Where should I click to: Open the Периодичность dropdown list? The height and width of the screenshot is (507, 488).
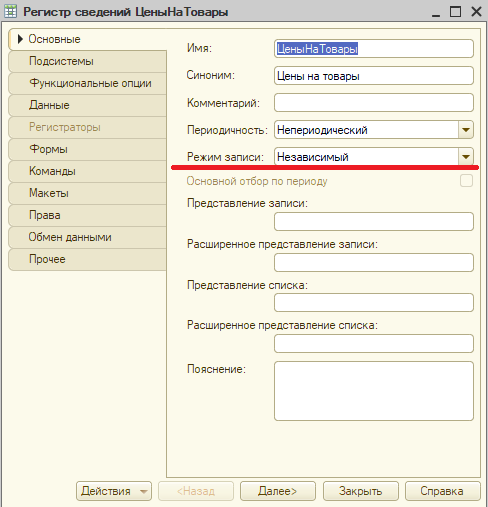[466, 130]
